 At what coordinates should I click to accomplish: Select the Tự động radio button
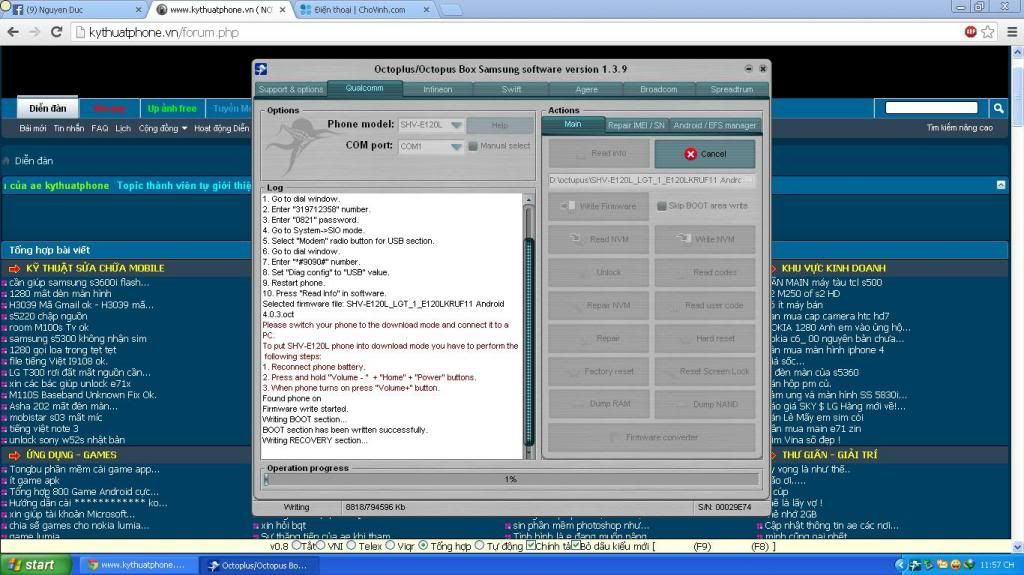pos(480,545)
